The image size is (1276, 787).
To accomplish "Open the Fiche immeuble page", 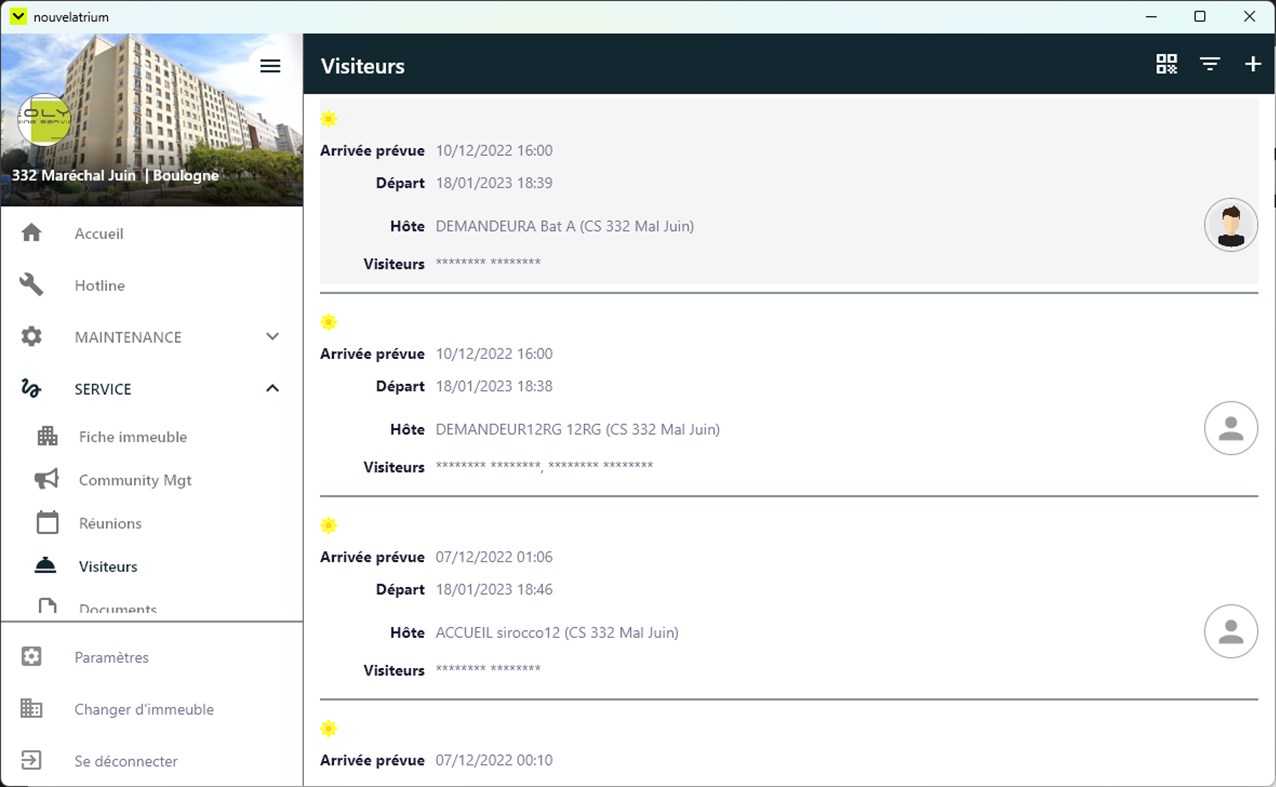I will (133, 437).
